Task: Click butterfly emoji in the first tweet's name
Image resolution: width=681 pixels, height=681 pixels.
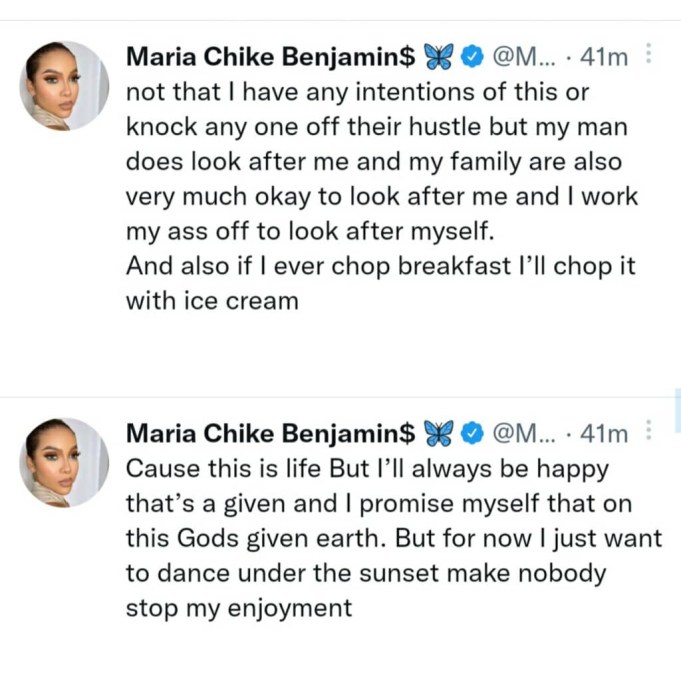Action: pos(438,57)
